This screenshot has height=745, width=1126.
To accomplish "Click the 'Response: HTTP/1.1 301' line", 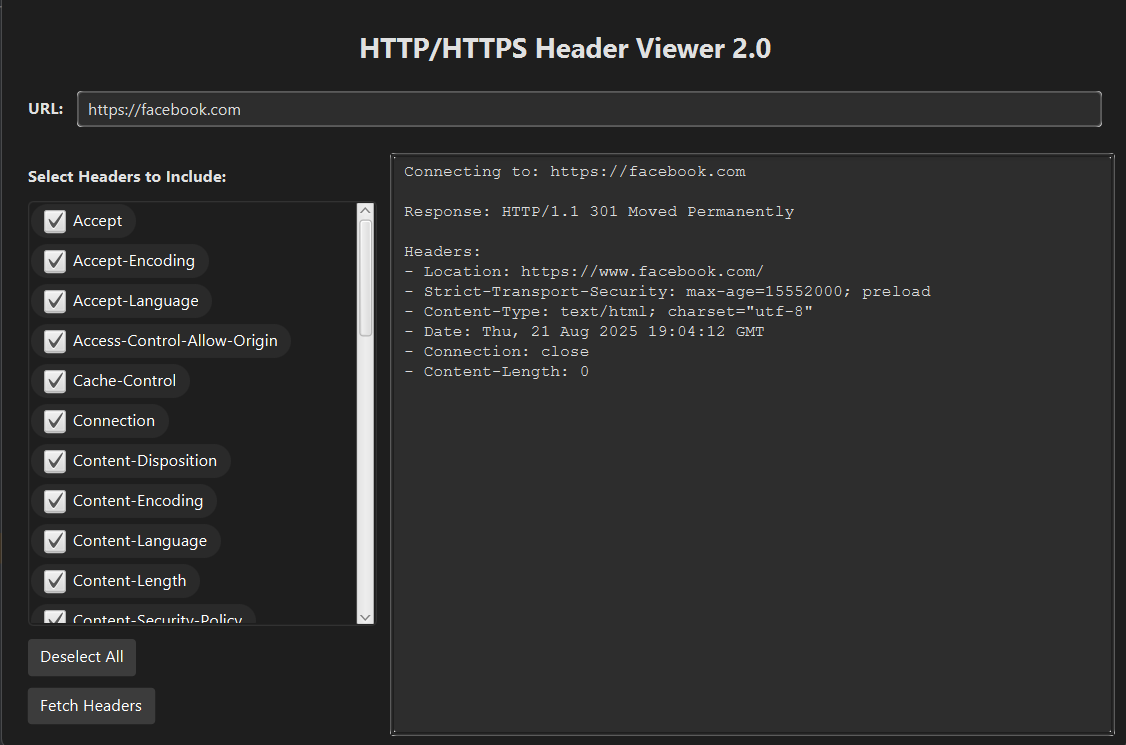I will 599,212.
